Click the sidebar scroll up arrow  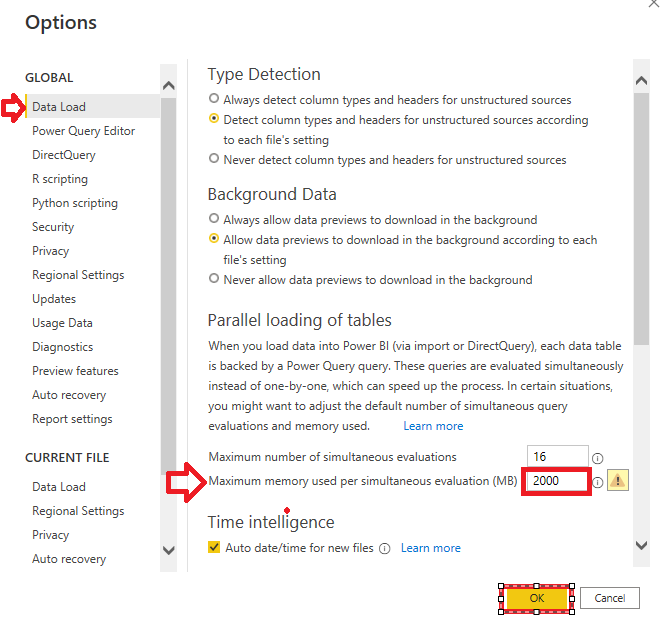pos(168,87)
